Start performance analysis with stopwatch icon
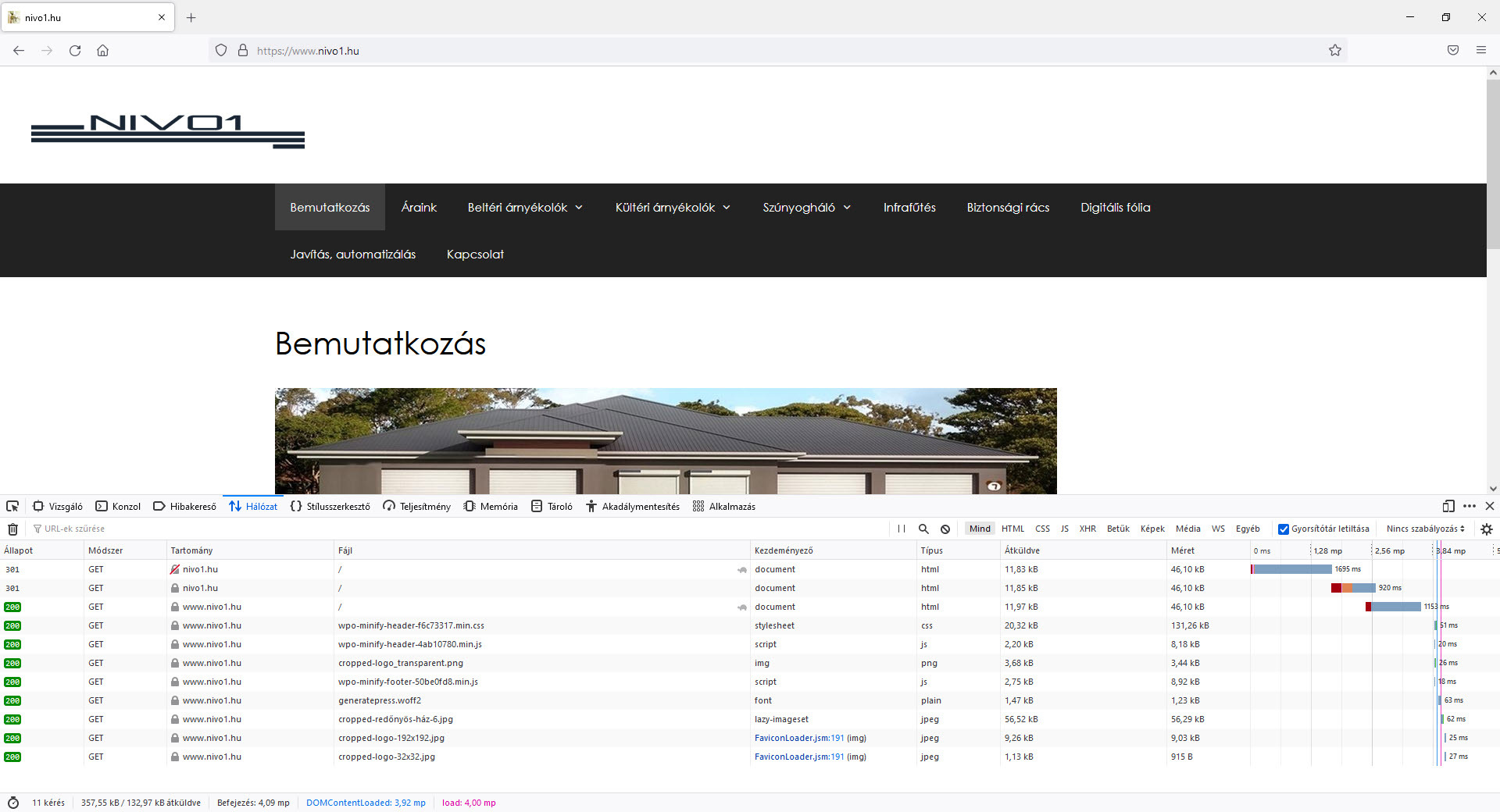1500x812 pixels. (x=13, y=803)
